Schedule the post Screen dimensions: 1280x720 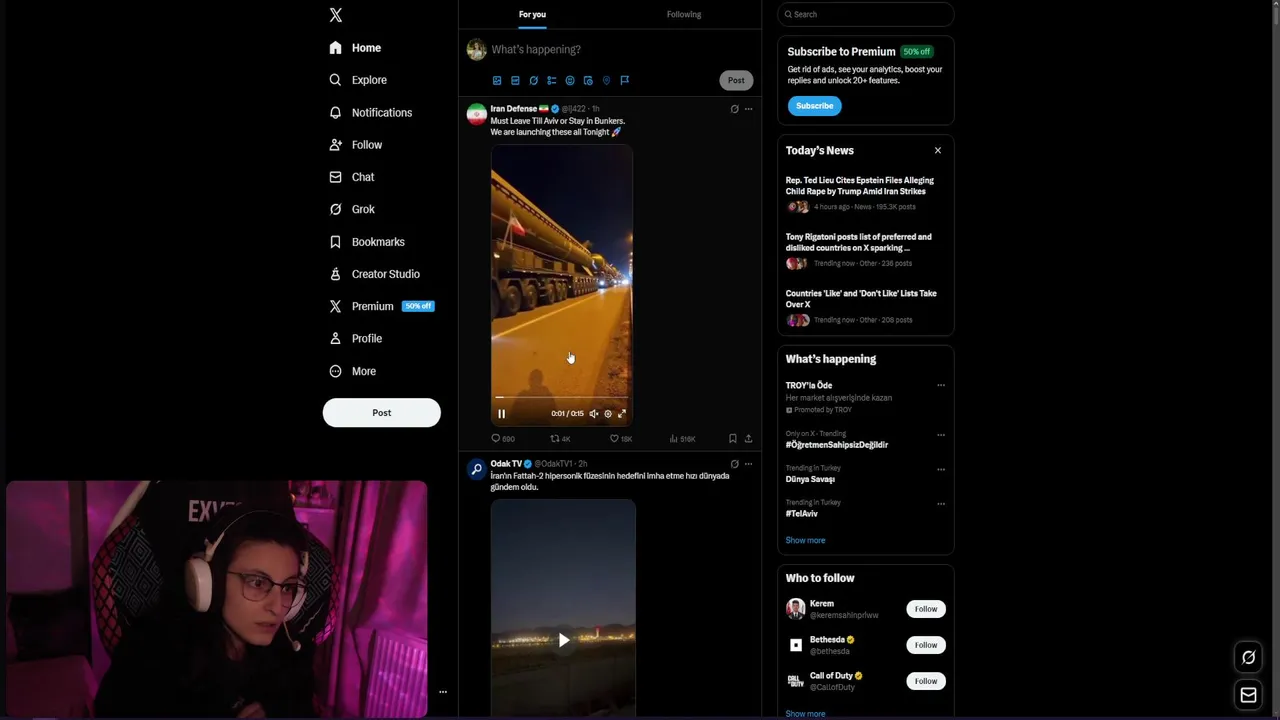click(x=588, y=80)
